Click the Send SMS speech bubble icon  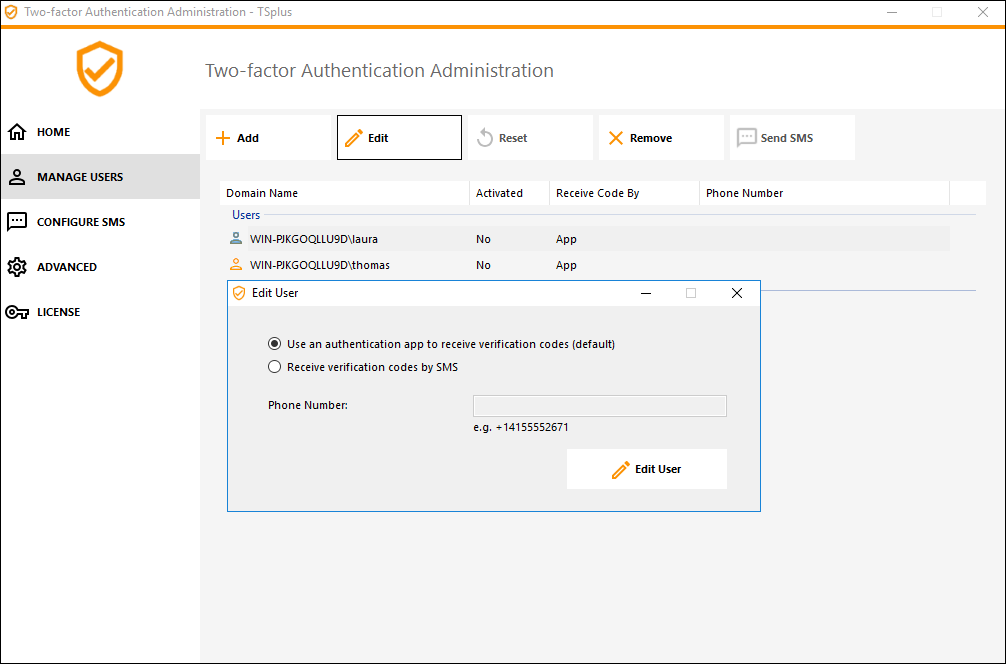pyautogui.click(x=747, y=138)
